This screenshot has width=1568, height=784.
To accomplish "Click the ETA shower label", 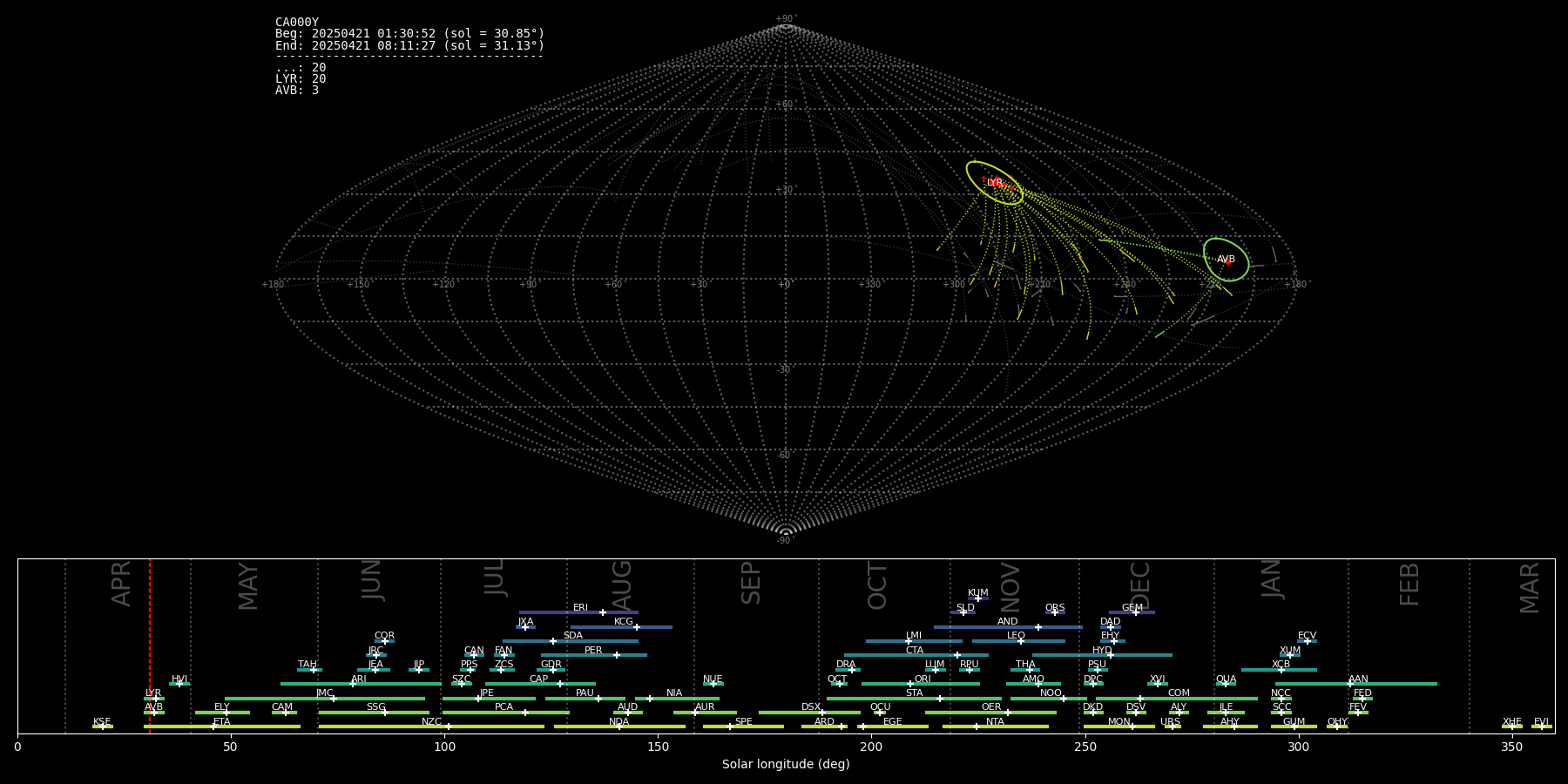I will tap(222, 722).
